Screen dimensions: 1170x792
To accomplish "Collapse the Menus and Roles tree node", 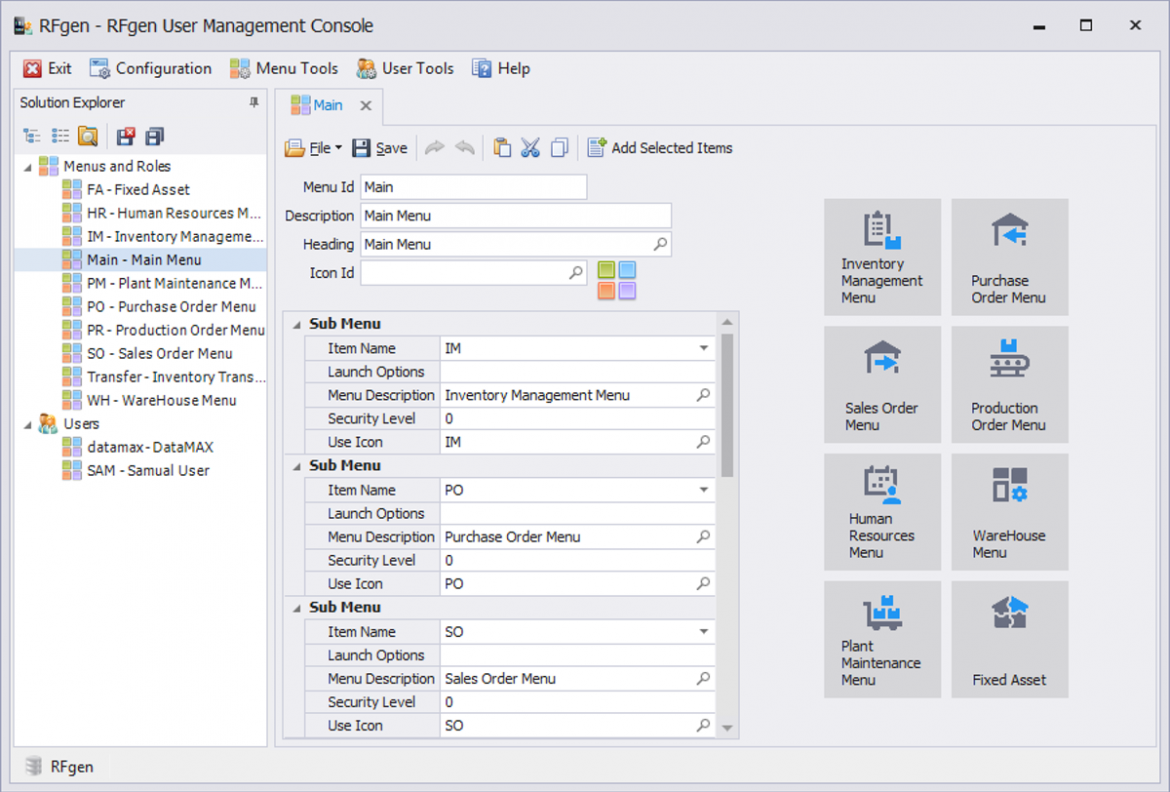I will point(27,167).
